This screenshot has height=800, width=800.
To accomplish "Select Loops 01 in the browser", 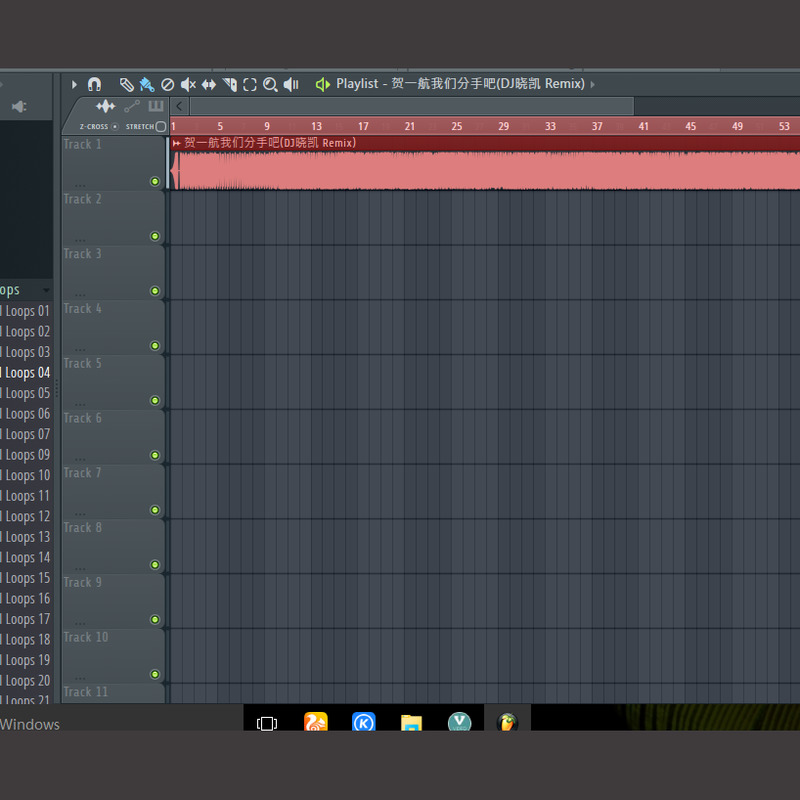I will 26,311.
